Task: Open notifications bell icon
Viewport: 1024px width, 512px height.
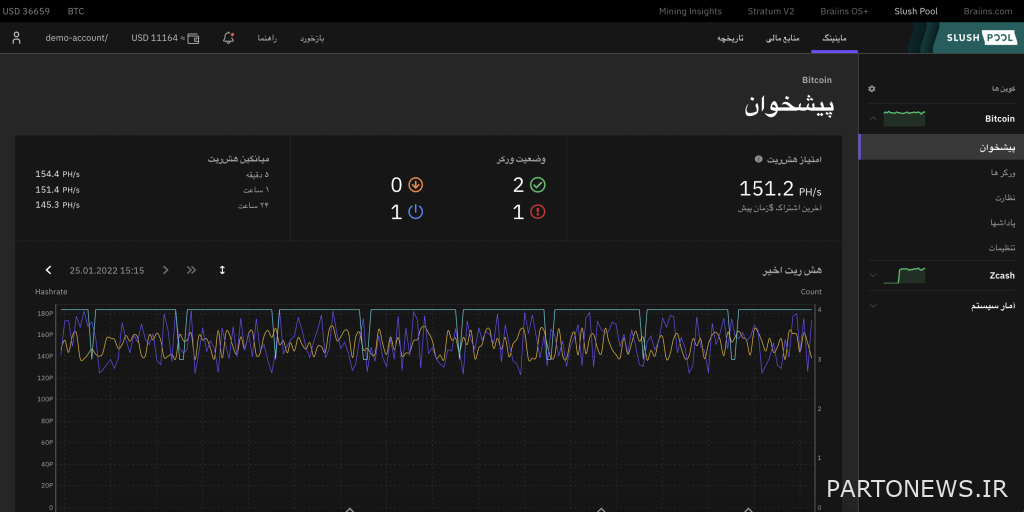Action: [228, 38]
